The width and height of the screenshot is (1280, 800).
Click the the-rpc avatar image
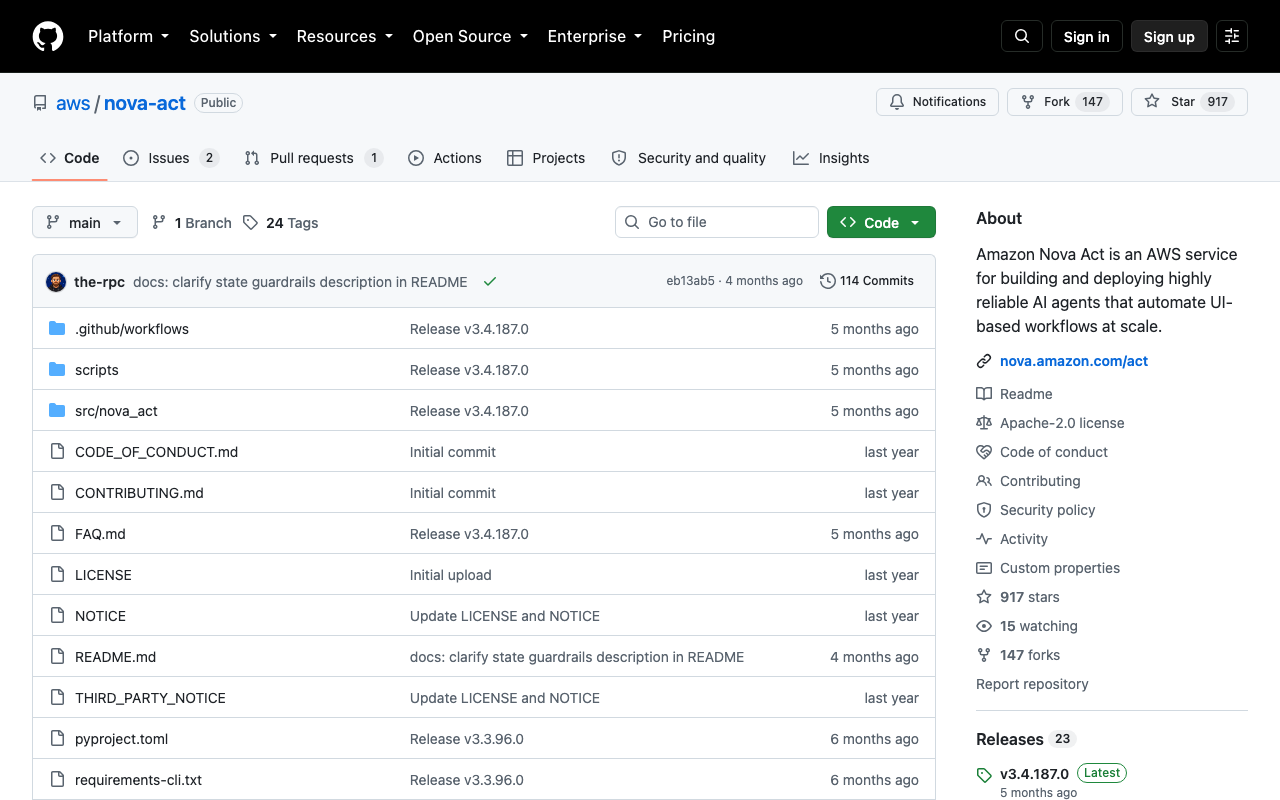click(56, 281)
